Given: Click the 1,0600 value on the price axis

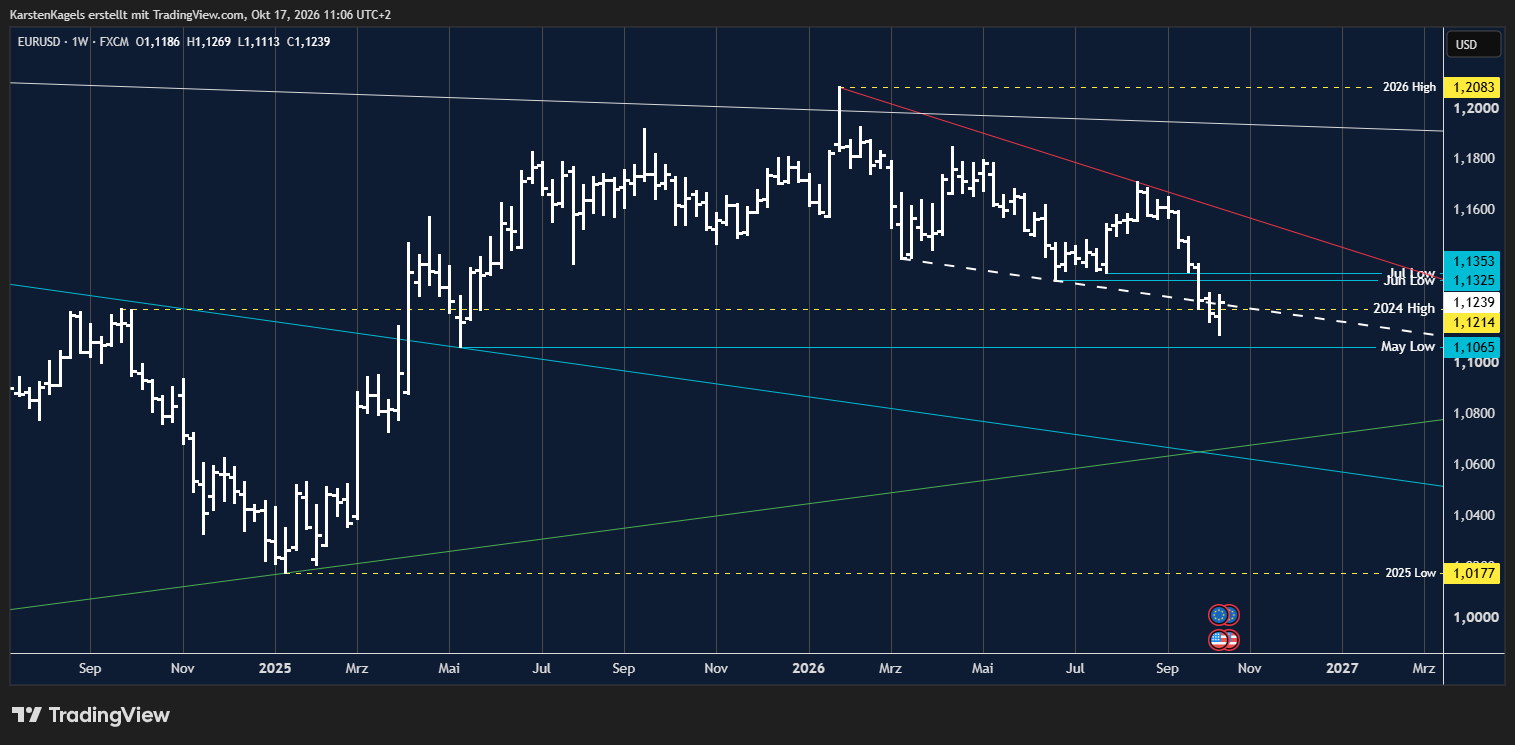Looking at the screenshot, I should click(x=1475, y=465).
